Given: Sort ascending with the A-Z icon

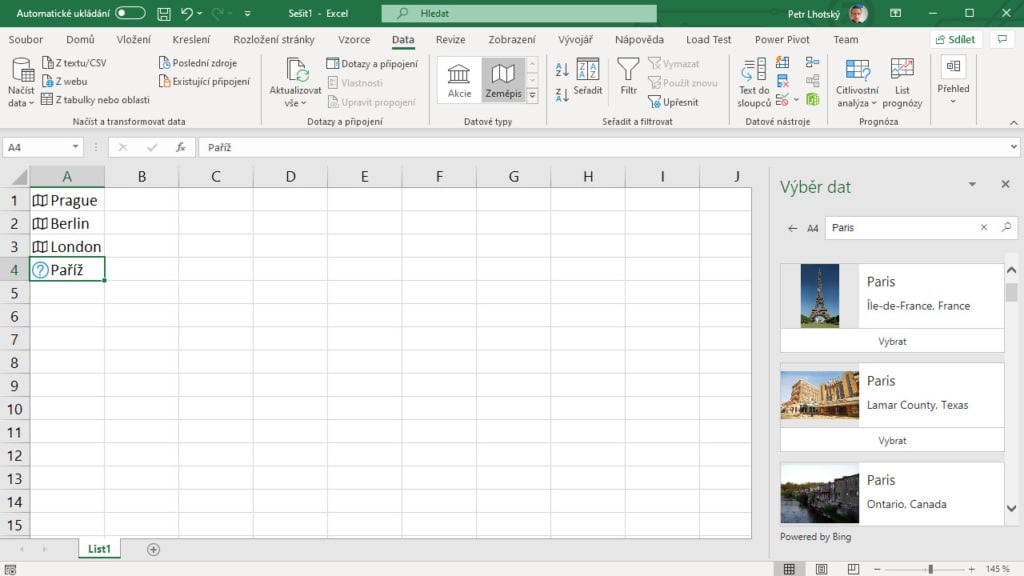Looking at the screenshot, I should tap(562, 70).
